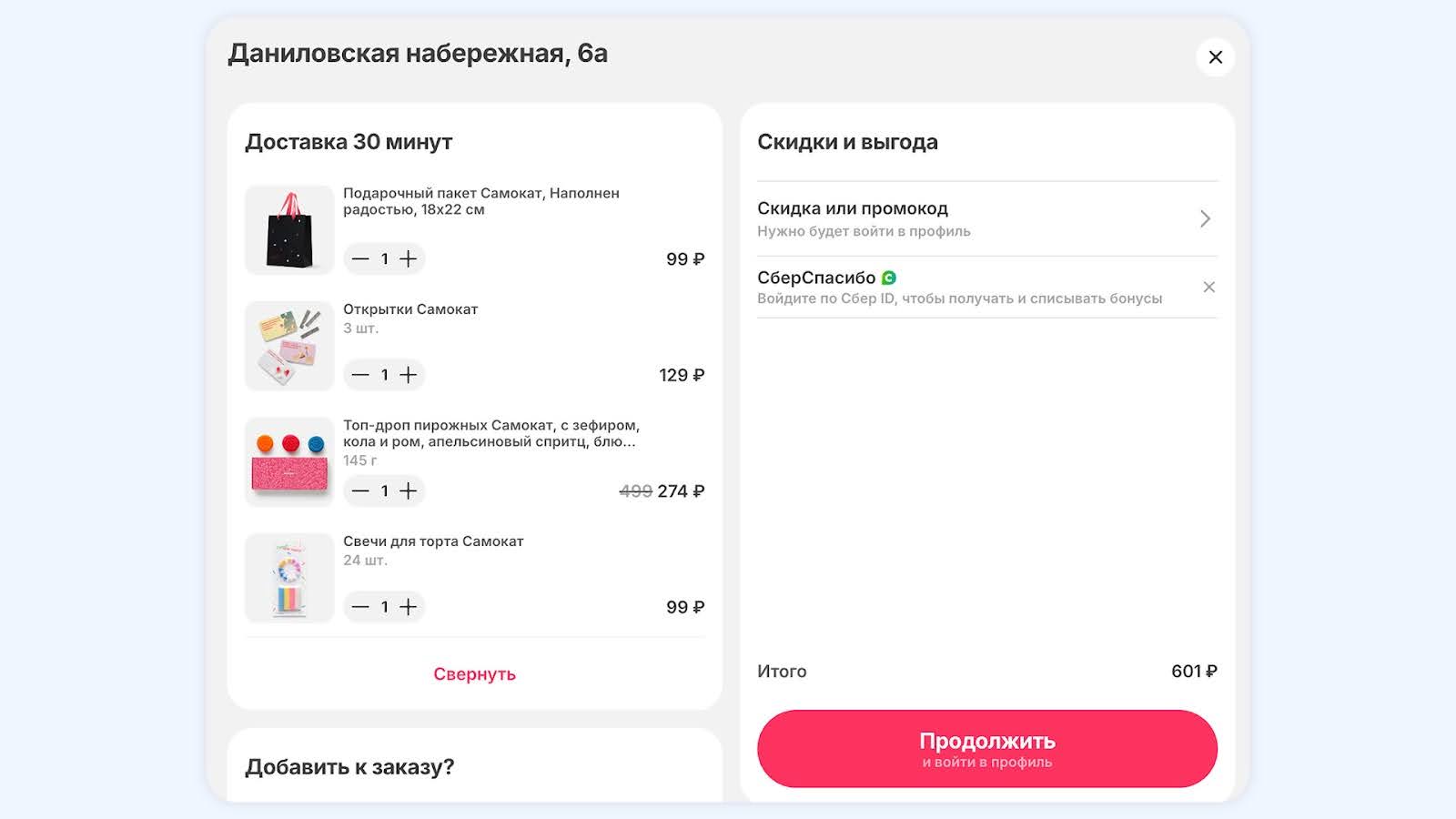1456x819 pixels.
Task: Decrease gift bag quantity with minus
Action: pyautogui.click(x=360, y=259)
